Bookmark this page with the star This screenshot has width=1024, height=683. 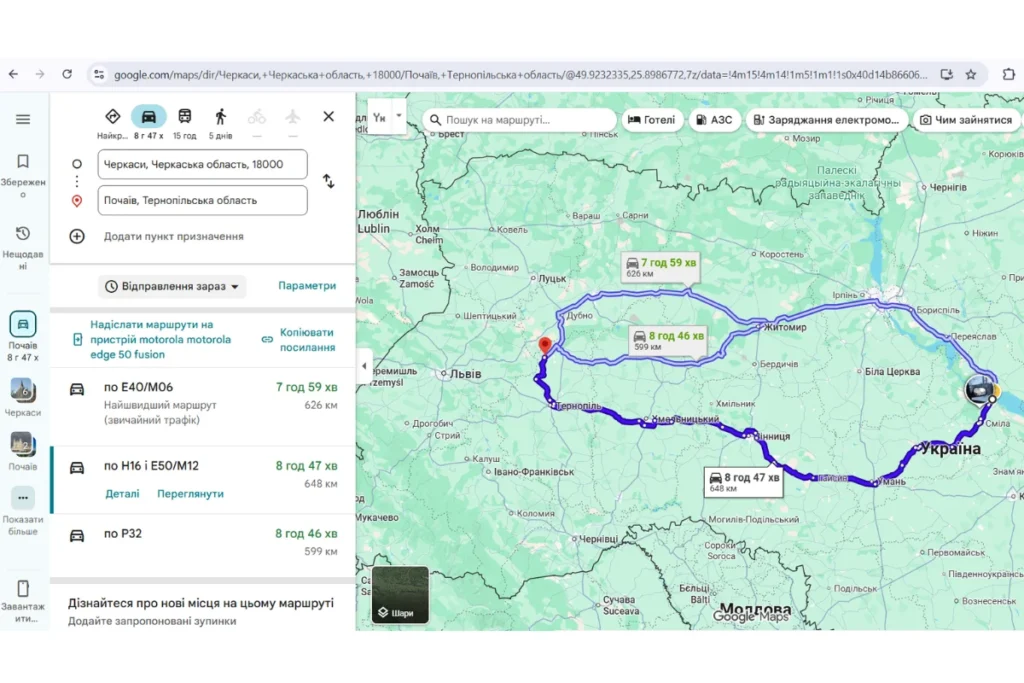[x=971, y=74]
